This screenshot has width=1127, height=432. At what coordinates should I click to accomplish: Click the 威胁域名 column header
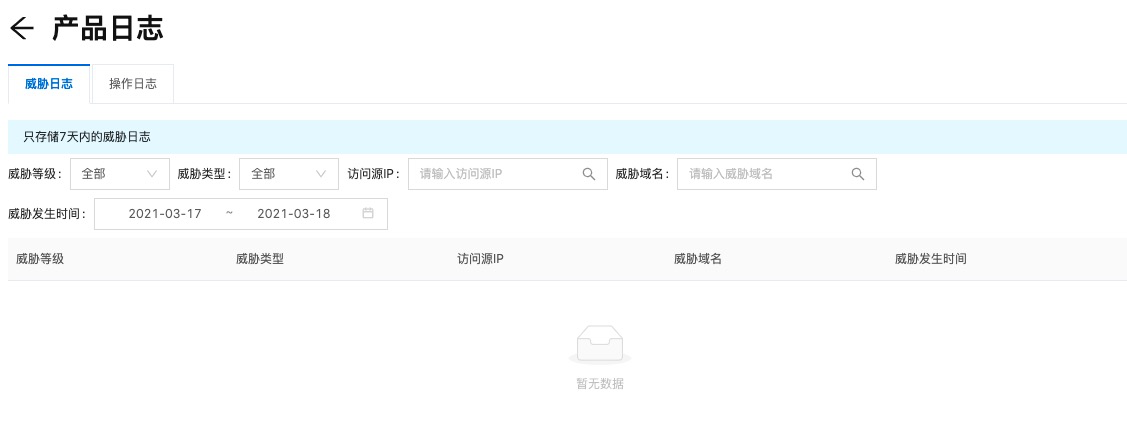(698, 259)
